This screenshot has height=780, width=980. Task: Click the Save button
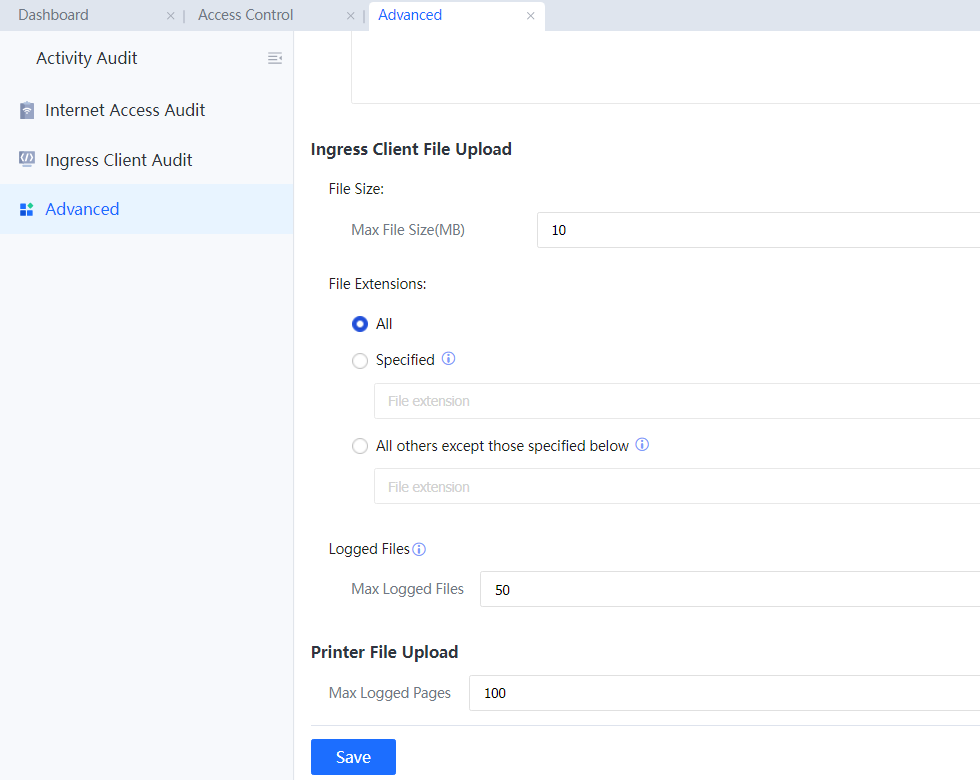tap(353, 757)
